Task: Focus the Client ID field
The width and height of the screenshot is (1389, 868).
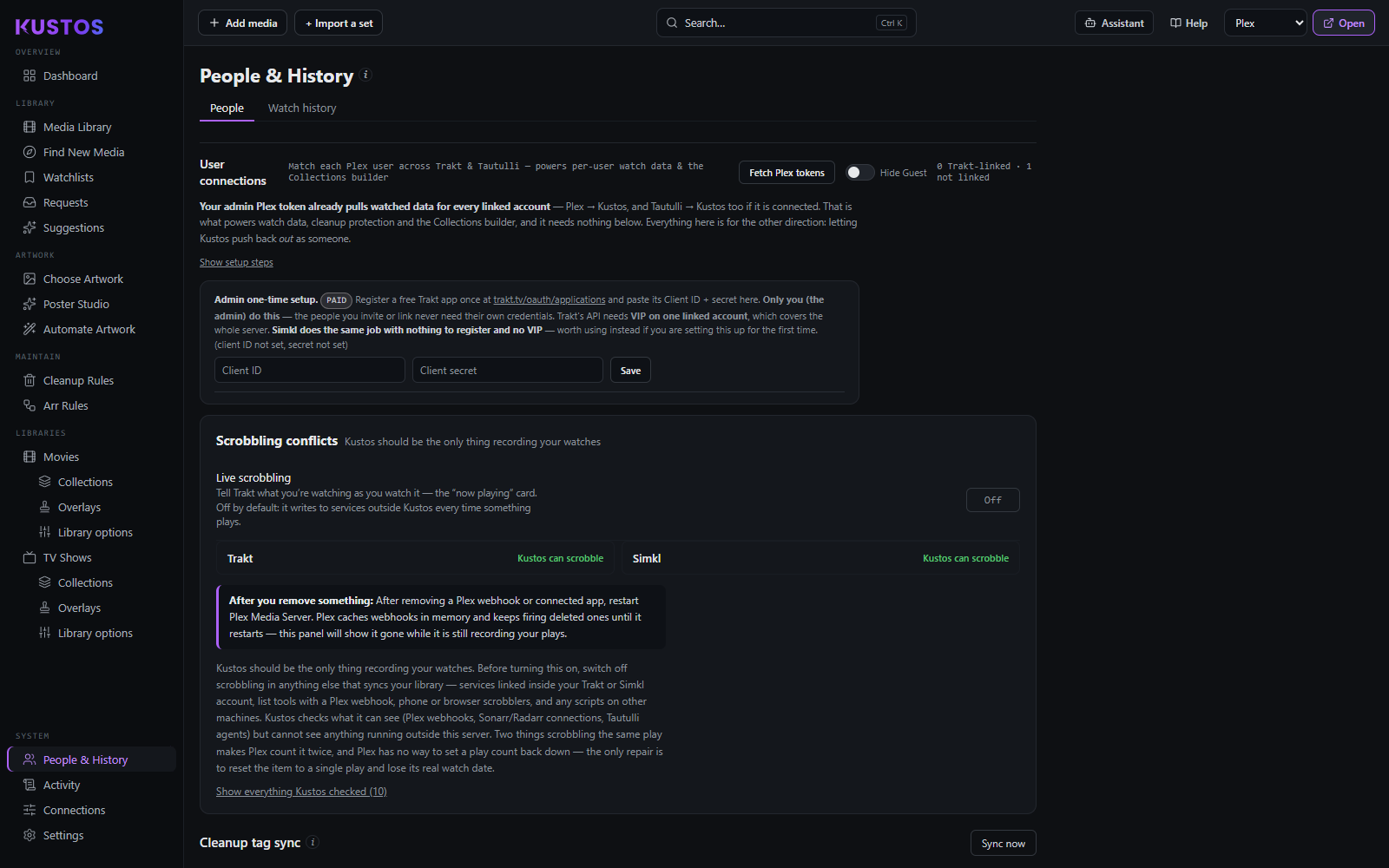Action: 310,371
